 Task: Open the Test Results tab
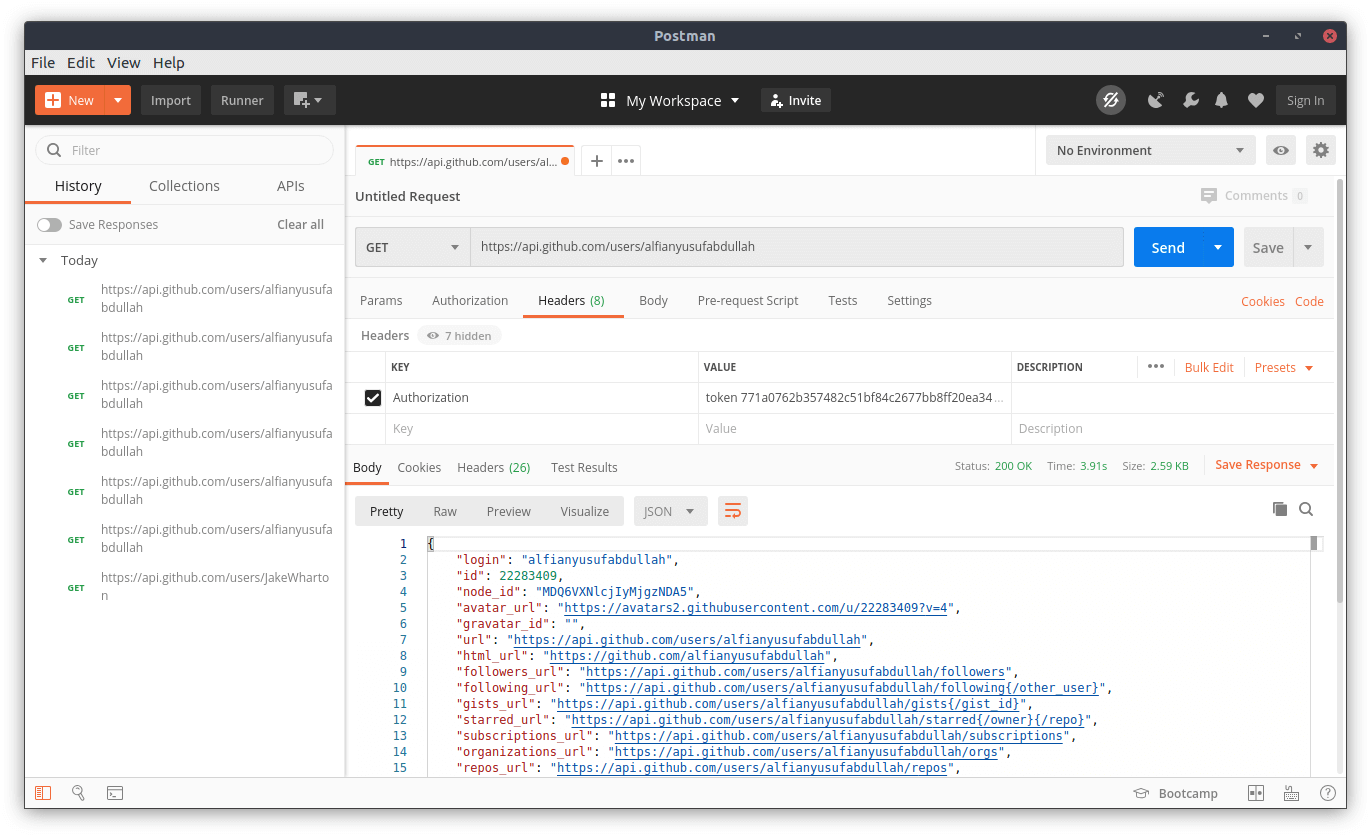coord(584,467)
